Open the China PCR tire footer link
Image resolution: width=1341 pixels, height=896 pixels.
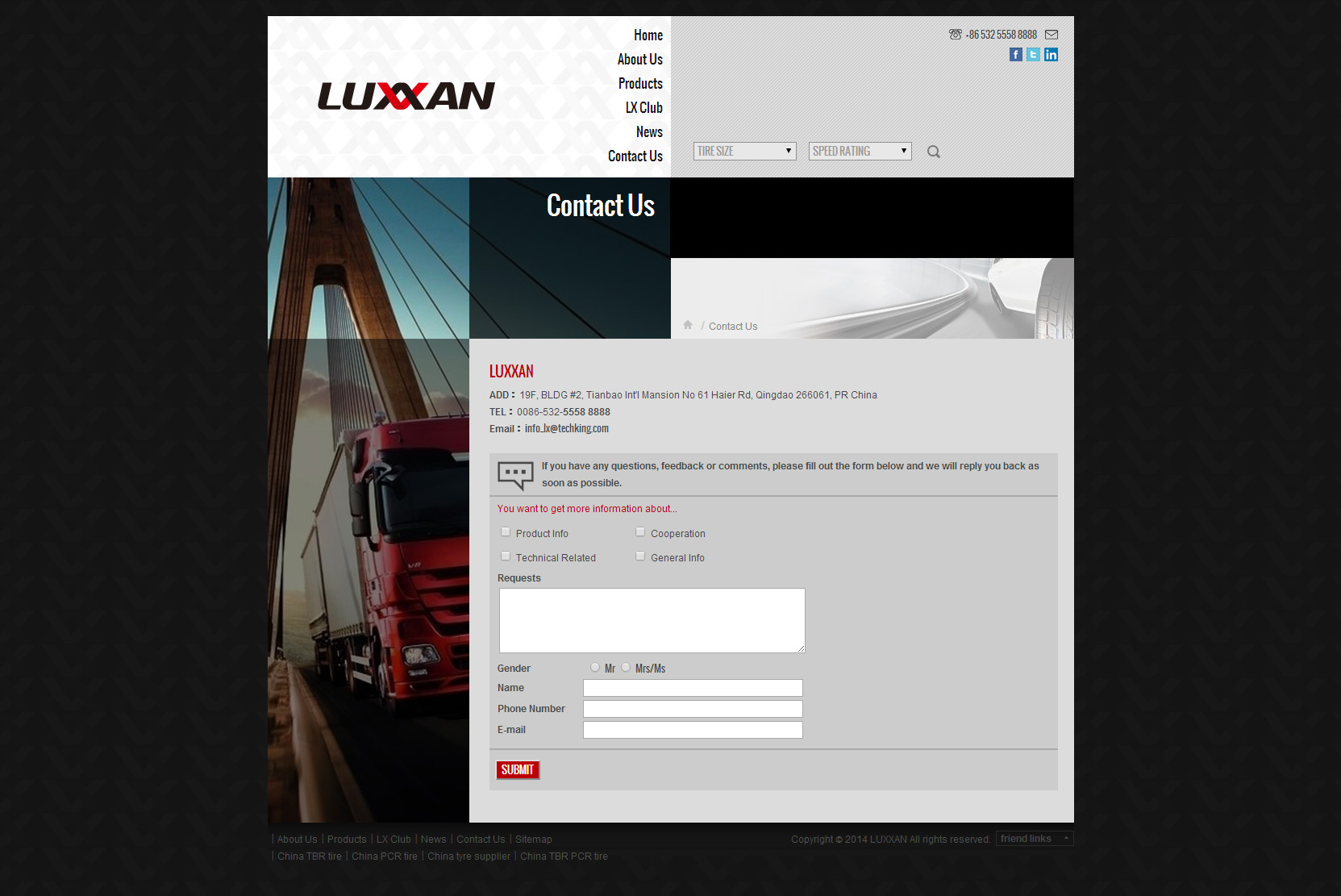pos(385,856)
